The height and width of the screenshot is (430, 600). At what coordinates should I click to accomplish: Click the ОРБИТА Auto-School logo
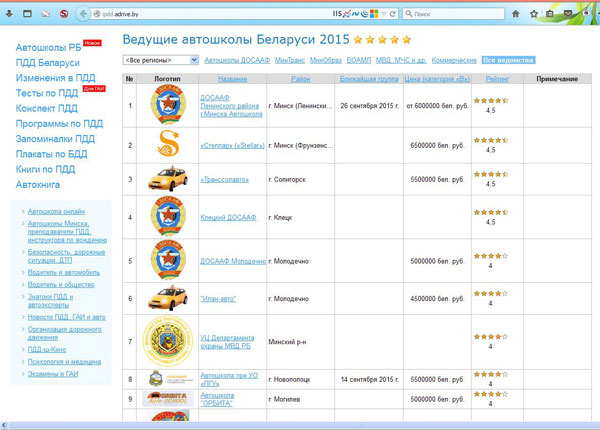point(167,399)
